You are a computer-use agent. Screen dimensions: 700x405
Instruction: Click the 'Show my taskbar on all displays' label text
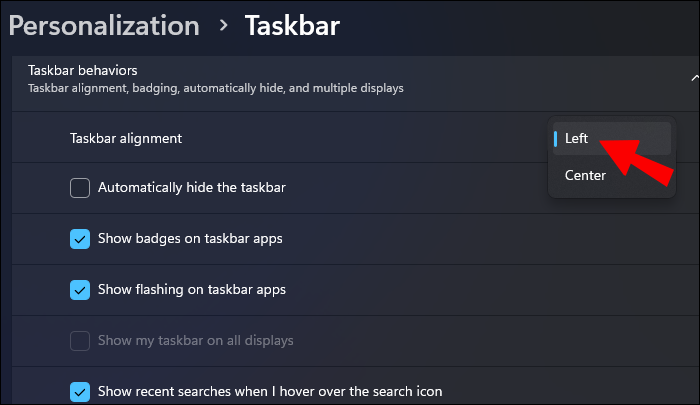196,341
